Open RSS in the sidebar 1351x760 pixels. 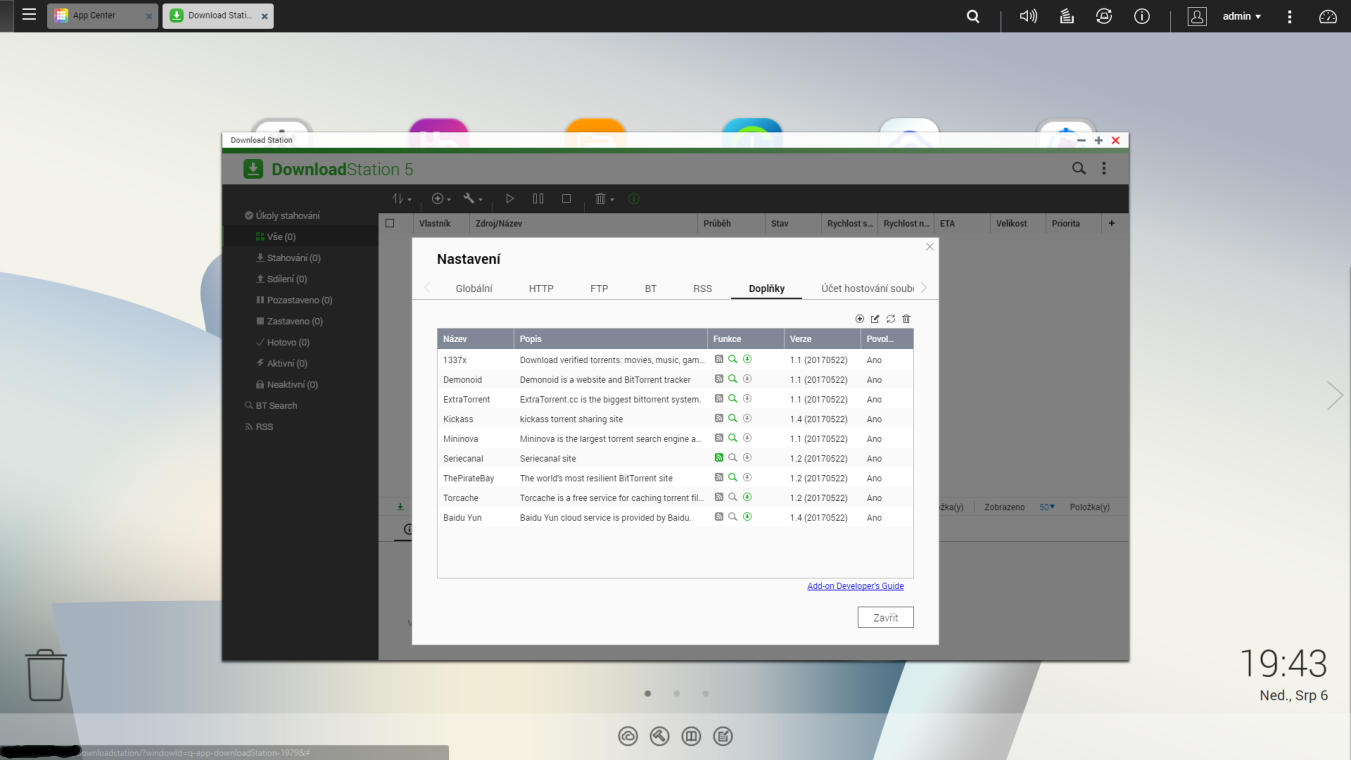(258, 427)
